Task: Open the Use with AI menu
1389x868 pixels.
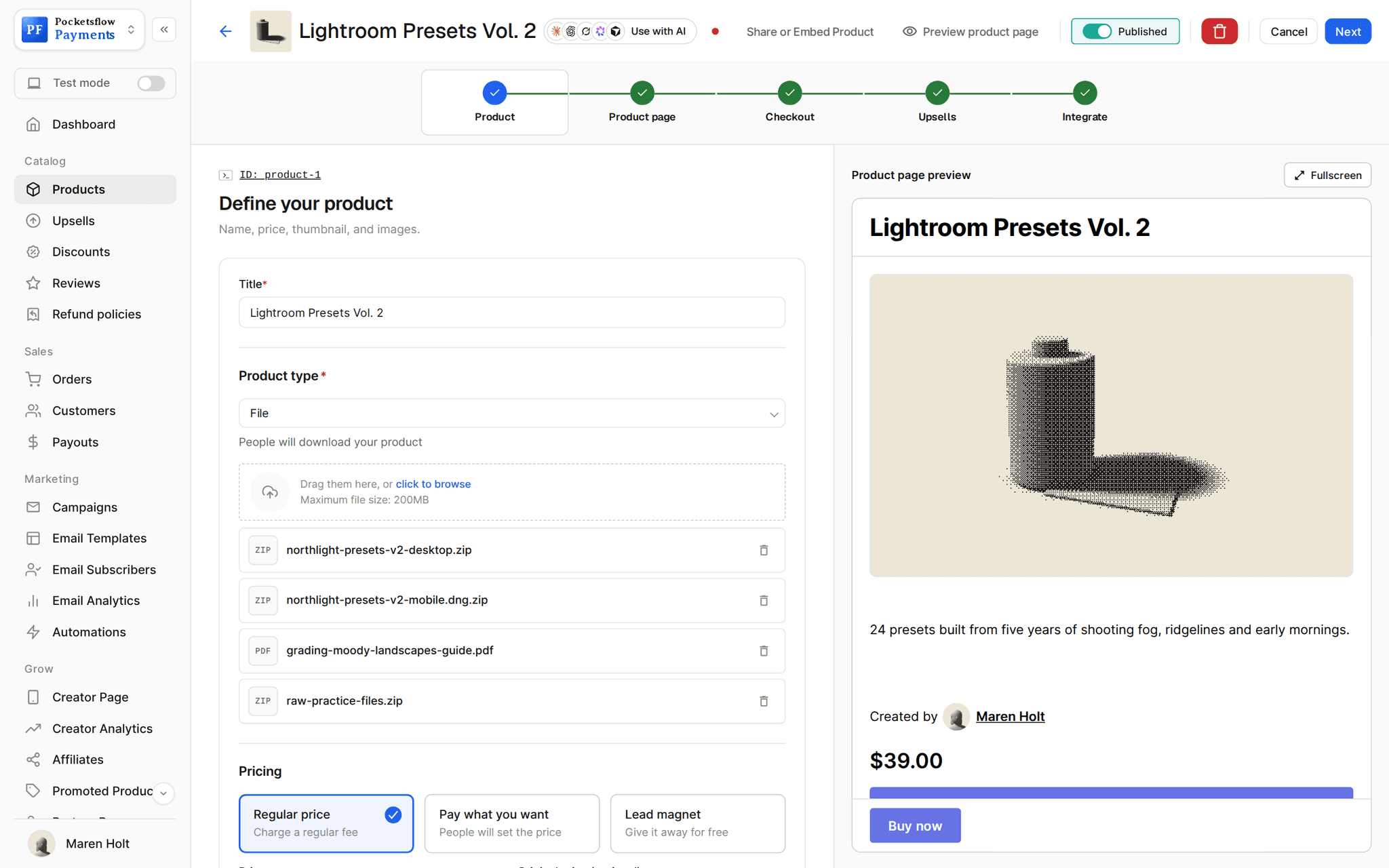Action: [620, 31]
